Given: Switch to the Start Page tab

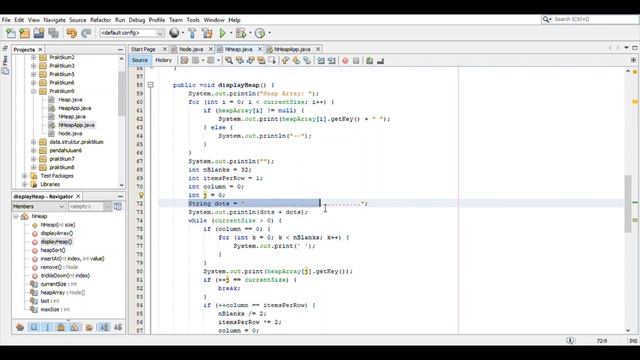Looking at the screenshot, I should point(143,49).
